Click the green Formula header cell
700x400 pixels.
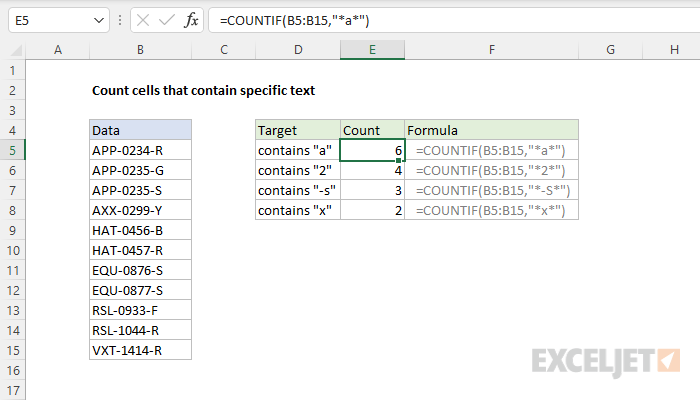pyautogui.click(x=491, y=130)
